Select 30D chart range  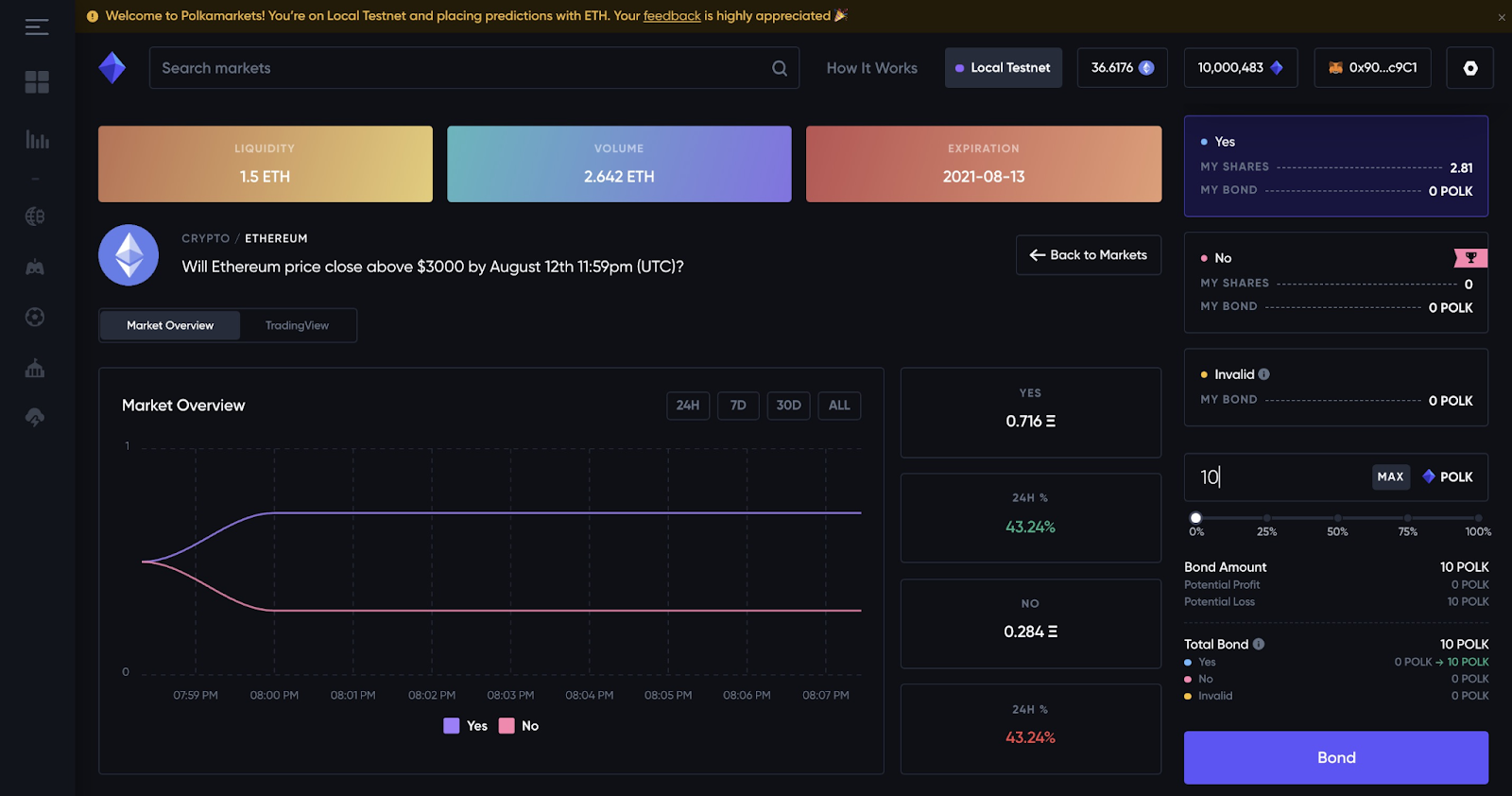click(788, 406)
